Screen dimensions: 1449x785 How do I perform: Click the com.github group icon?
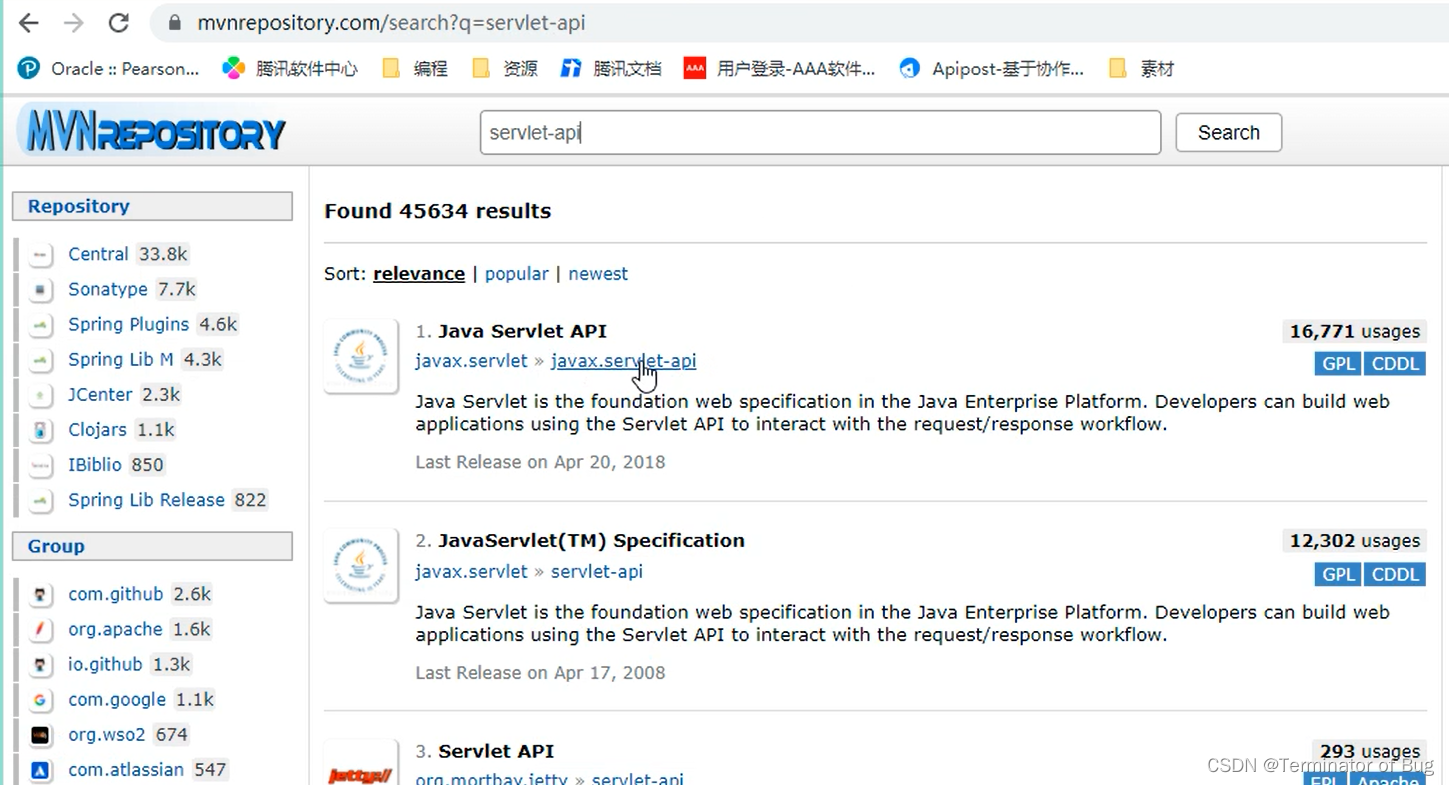point(40,595)
